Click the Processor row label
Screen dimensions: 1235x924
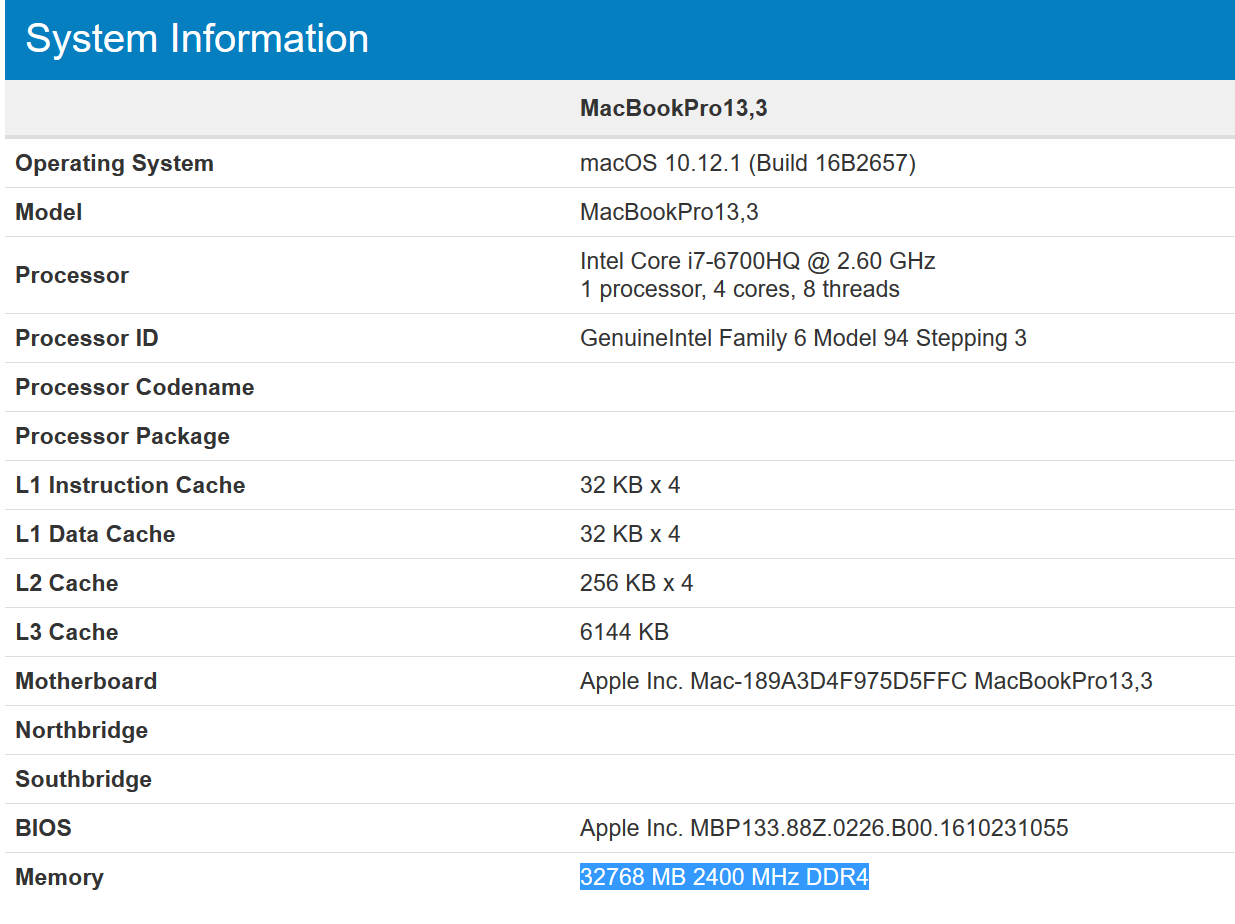72,275
